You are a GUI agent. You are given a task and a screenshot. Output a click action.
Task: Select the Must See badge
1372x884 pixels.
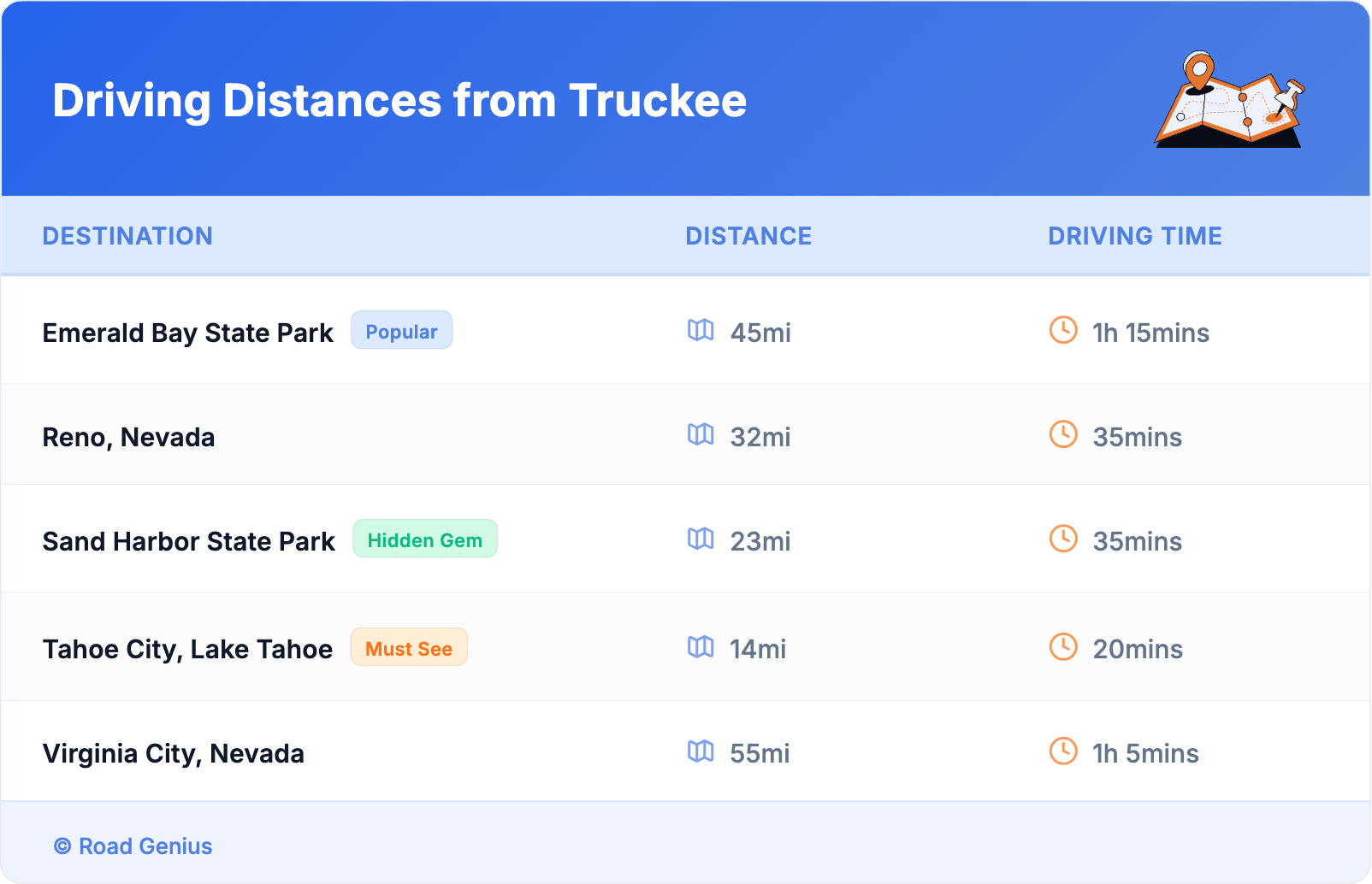tap(409, 647)
